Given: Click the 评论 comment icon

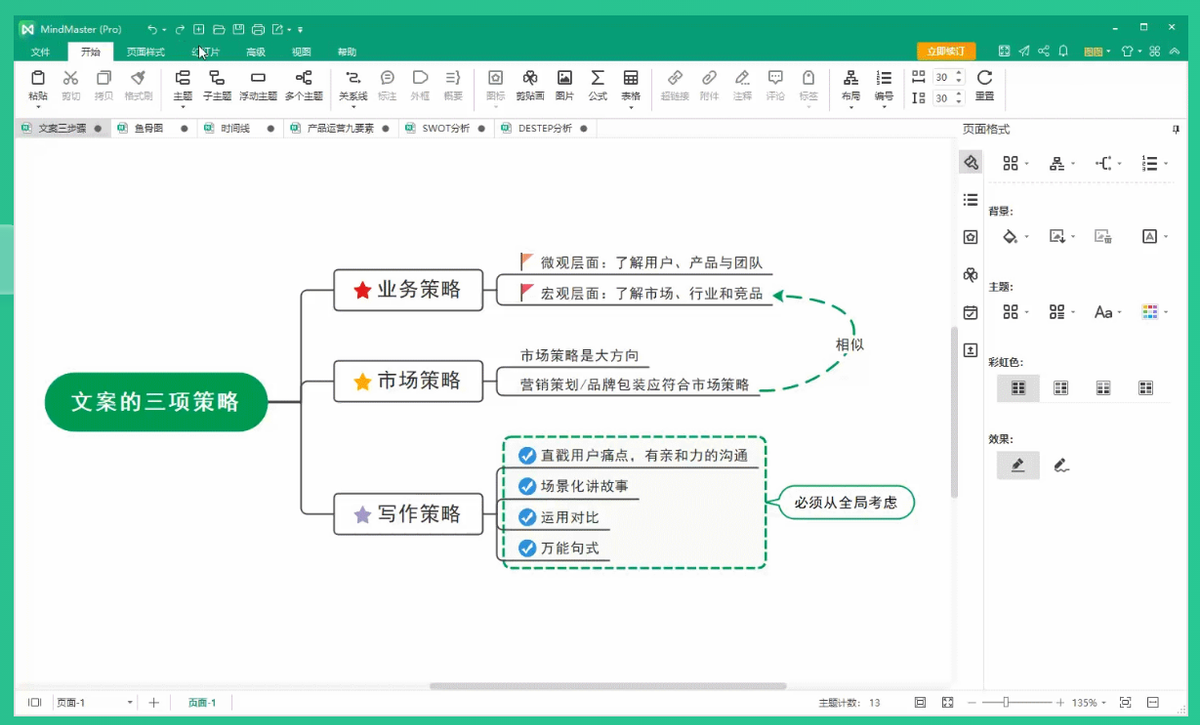Looking at the screenshot, I should (x=775, y=78).
